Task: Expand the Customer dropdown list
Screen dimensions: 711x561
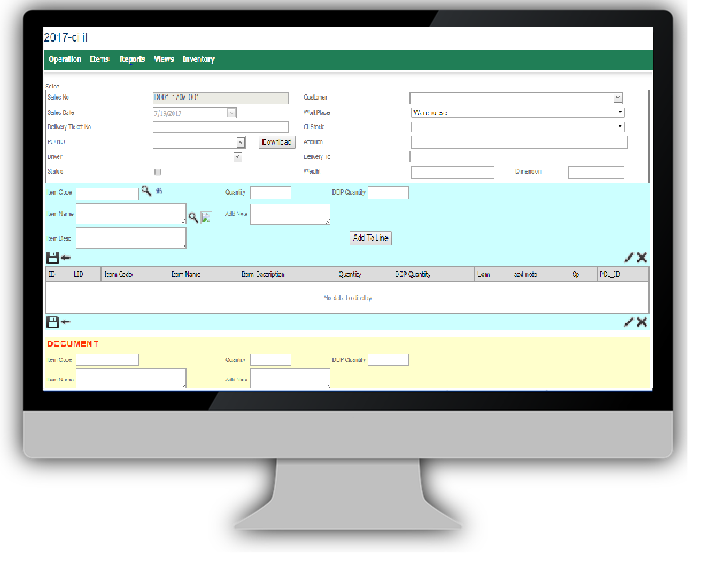Action: click(618, 98)
